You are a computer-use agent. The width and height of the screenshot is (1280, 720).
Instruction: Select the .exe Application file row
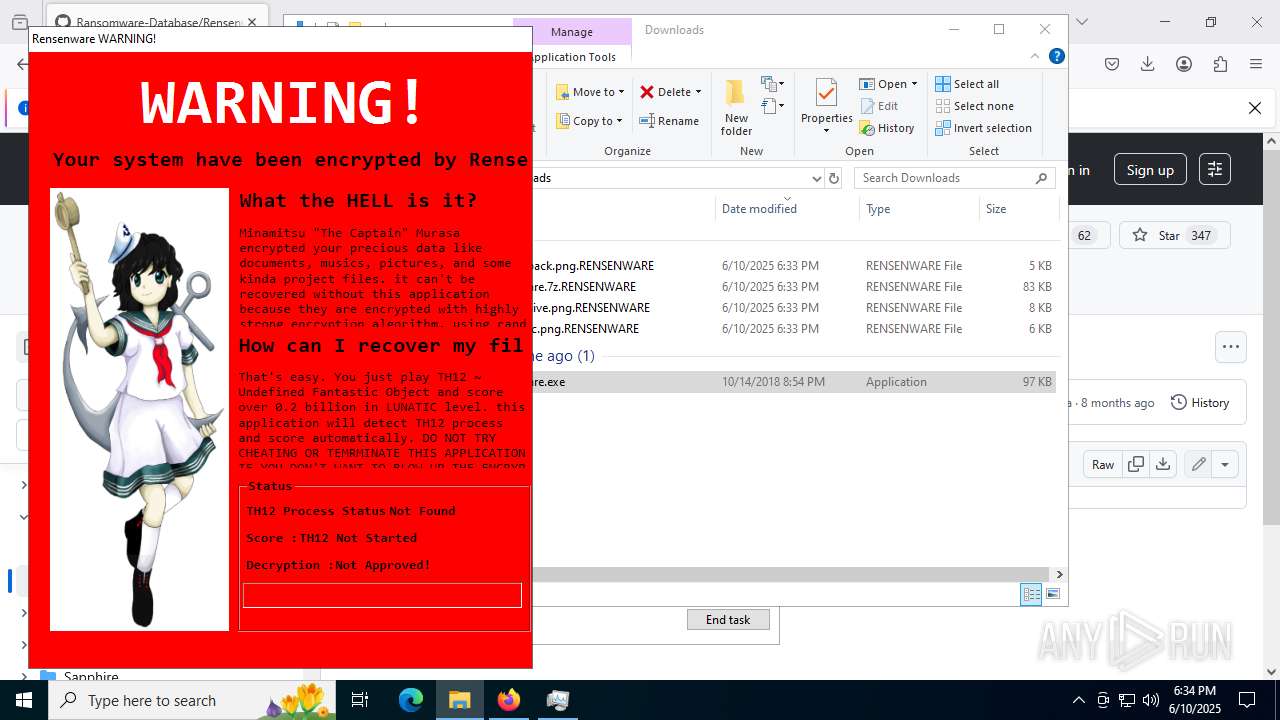click(x=794, y=382)
